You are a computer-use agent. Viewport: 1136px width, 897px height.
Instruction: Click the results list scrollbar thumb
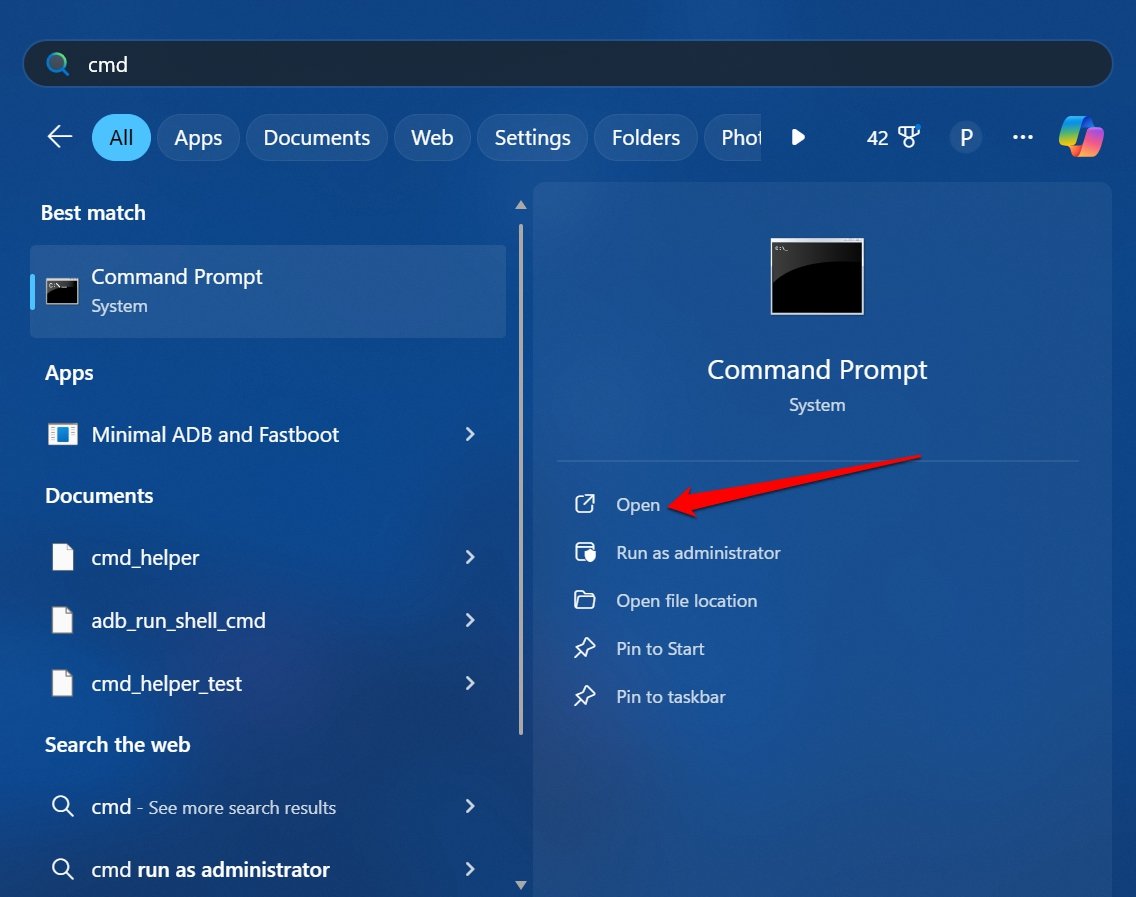(520, 480)
